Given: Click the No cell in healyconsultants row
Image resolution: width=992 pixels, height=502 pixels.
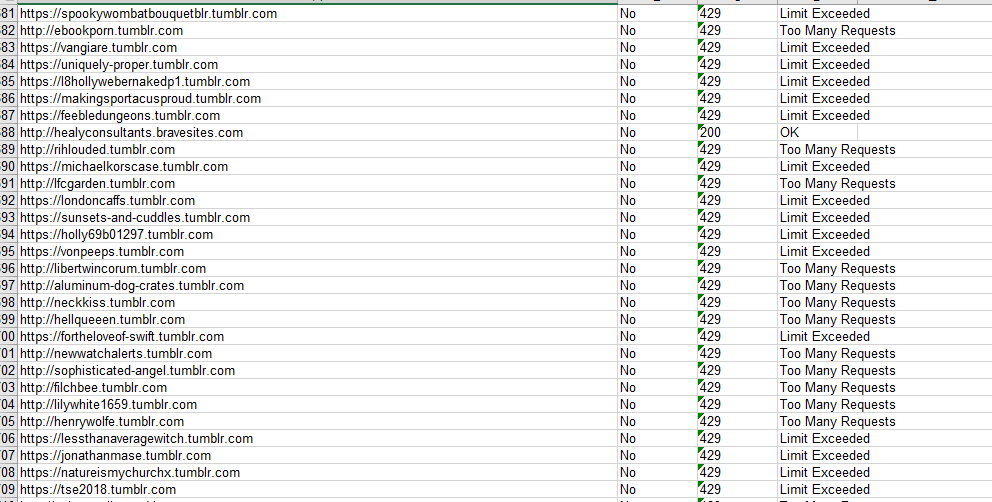Looking at the screenshot, I should click(x=657, y=133).
